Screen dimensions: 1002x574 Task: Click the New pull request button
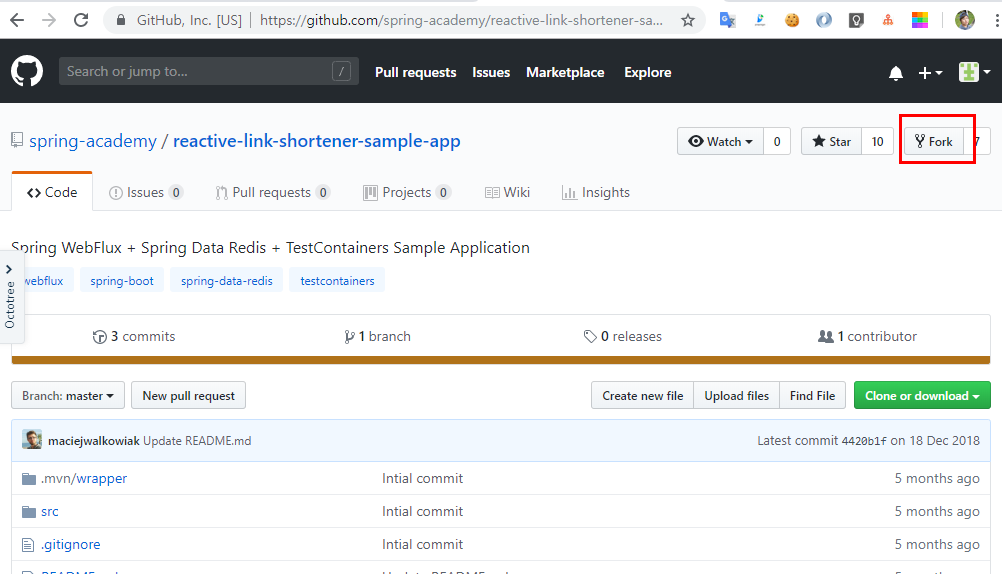click(x=188, y=396)
